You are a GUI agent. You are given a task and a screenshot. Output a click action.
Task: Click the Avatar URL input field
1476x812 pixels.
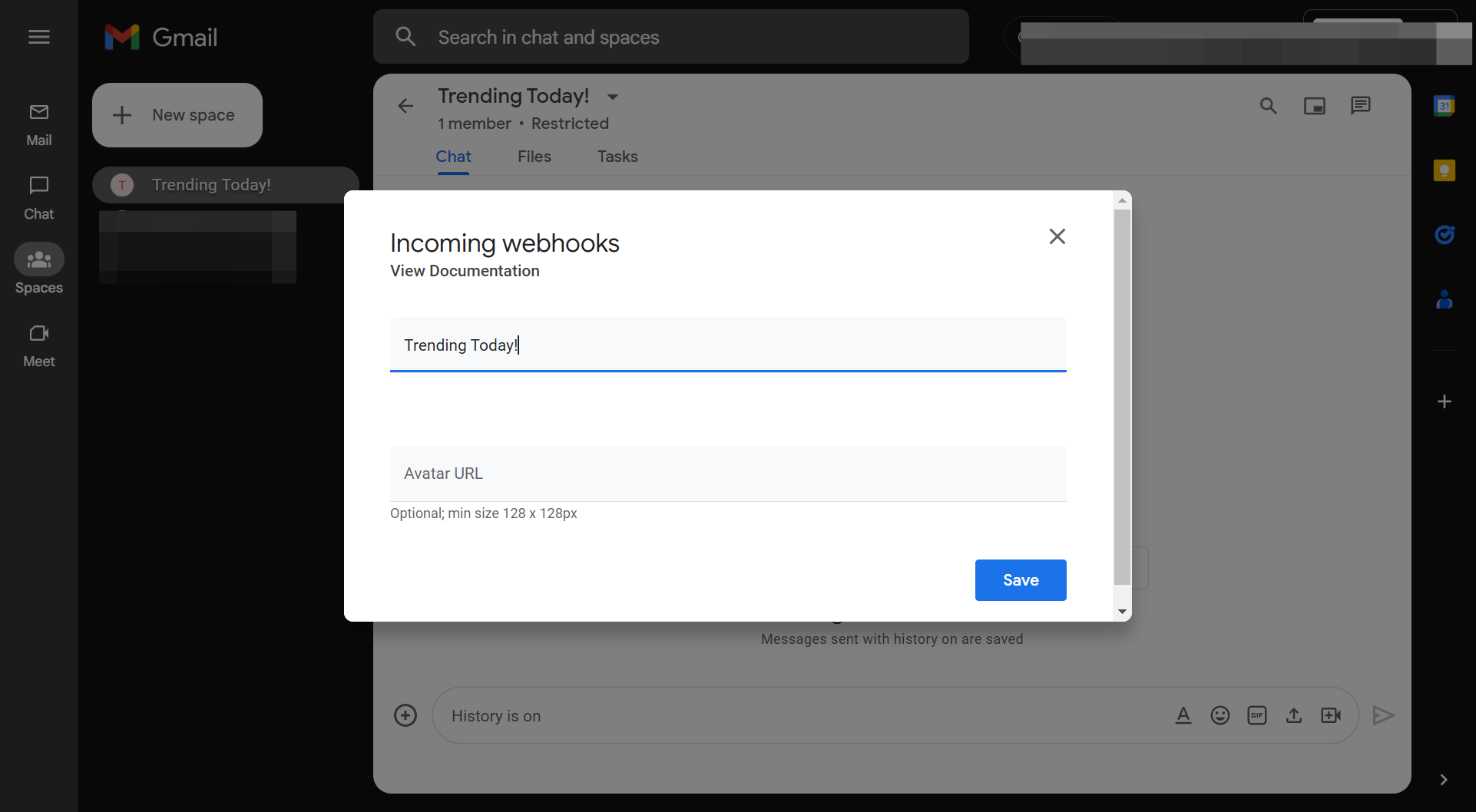[x=728, y=474]
